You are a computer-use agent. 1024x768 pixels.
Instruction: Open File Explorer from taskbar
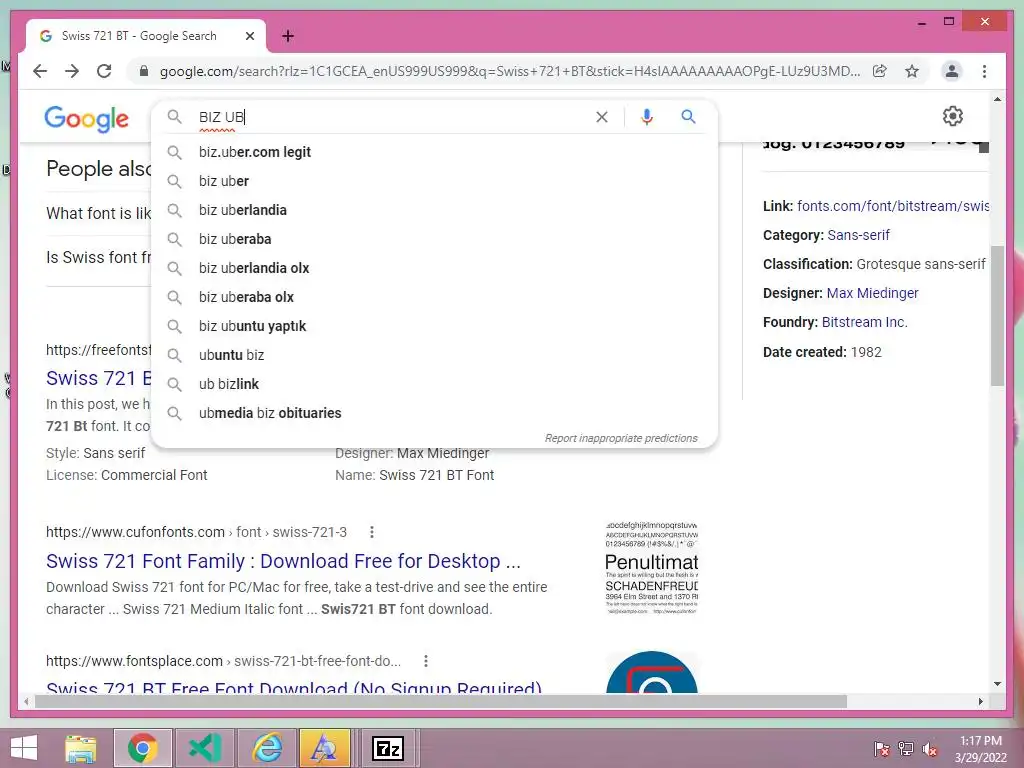point(81,748)
